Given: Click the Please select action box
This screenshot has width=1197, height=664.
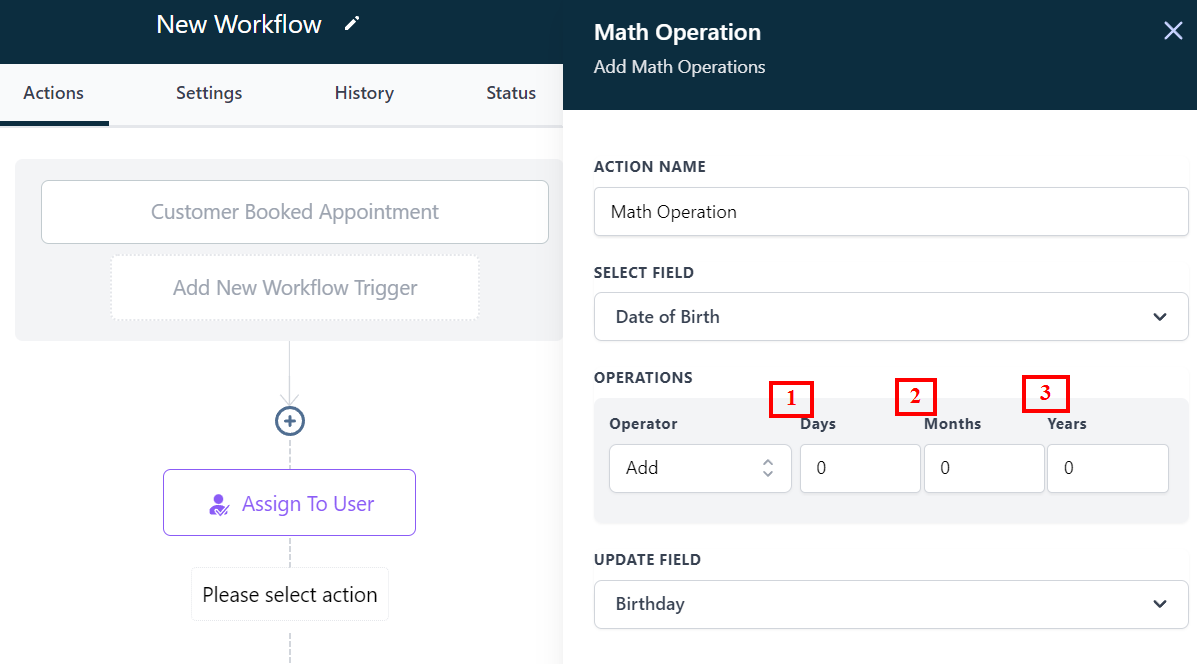Looking at the screenshot, I should point(290,595).
